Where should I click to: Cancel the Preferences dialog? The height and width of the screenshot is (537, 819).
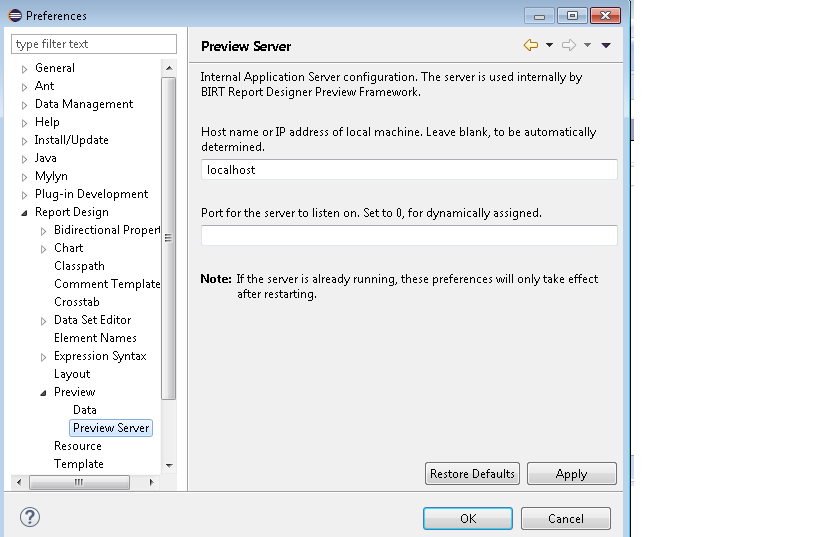(x=566, y=519)
